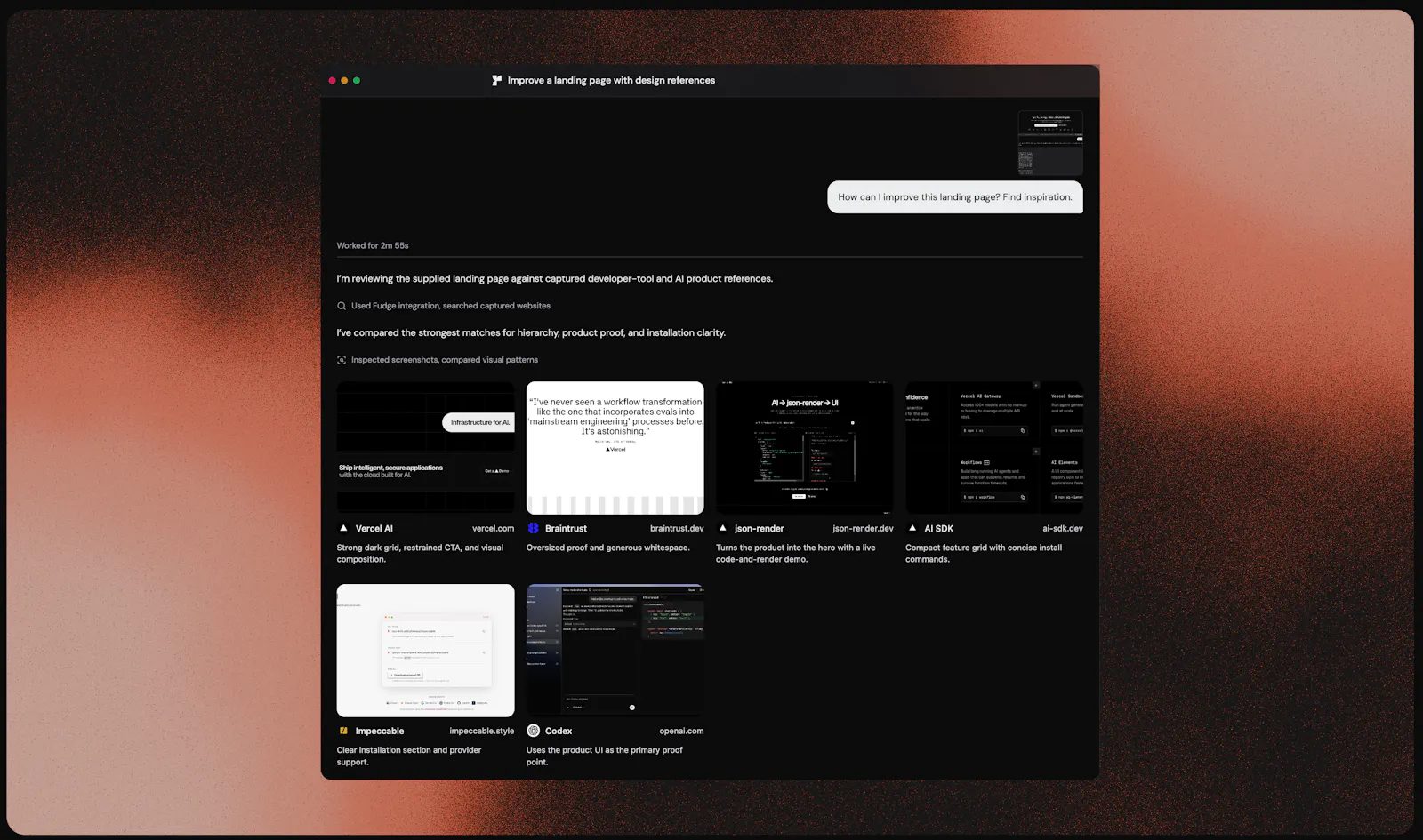The image size is (1423, 840).
Task: Click the Compact feature grid description
Action: point(984,553)
